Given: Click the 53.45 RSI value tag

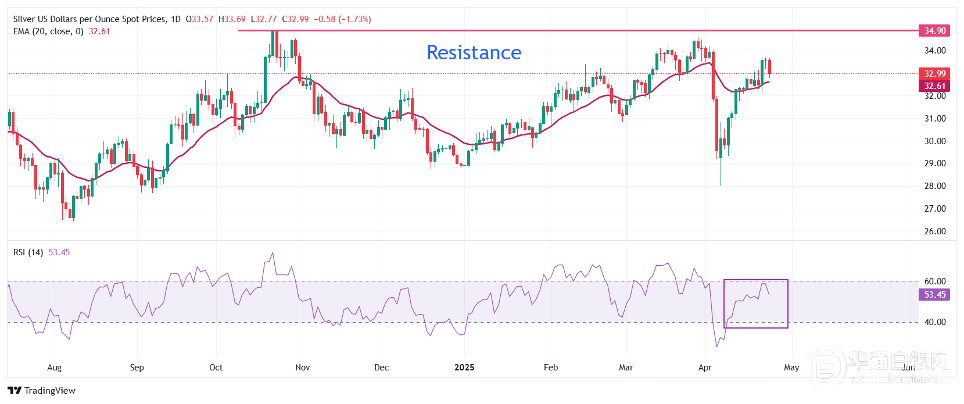Looking at the screenshot, I should pos(935,296).
